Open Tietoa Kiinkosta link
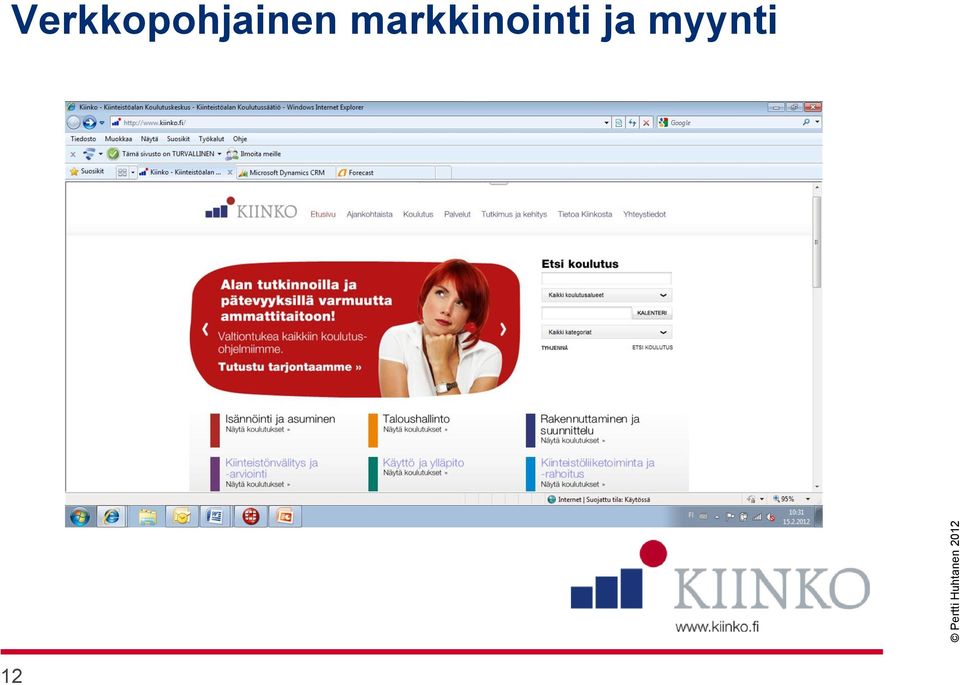This screenshot has width=960, height=685. (585, 214)
